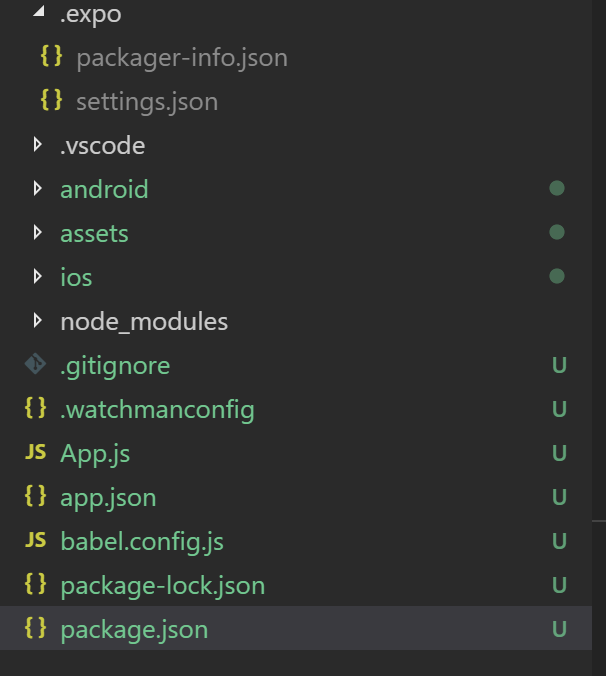This screenshot has width=606, height=676.
Task: Click the braces icon beside app.json
Action: click(x=35, y=496)
